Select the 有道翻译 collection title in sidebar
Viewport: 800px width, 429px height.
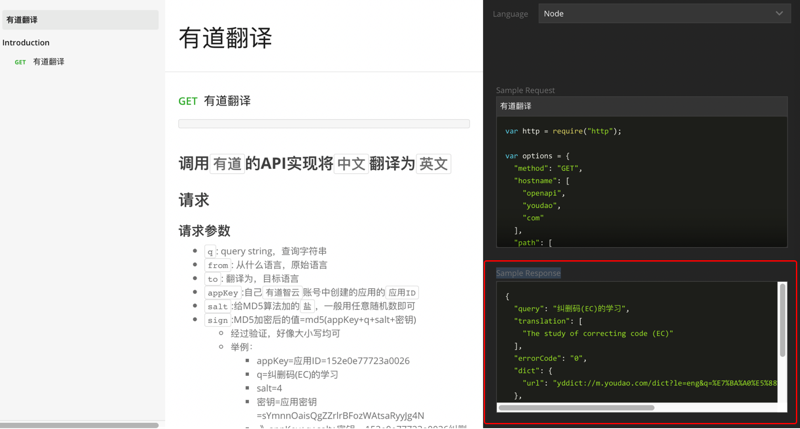coord(80,20)
